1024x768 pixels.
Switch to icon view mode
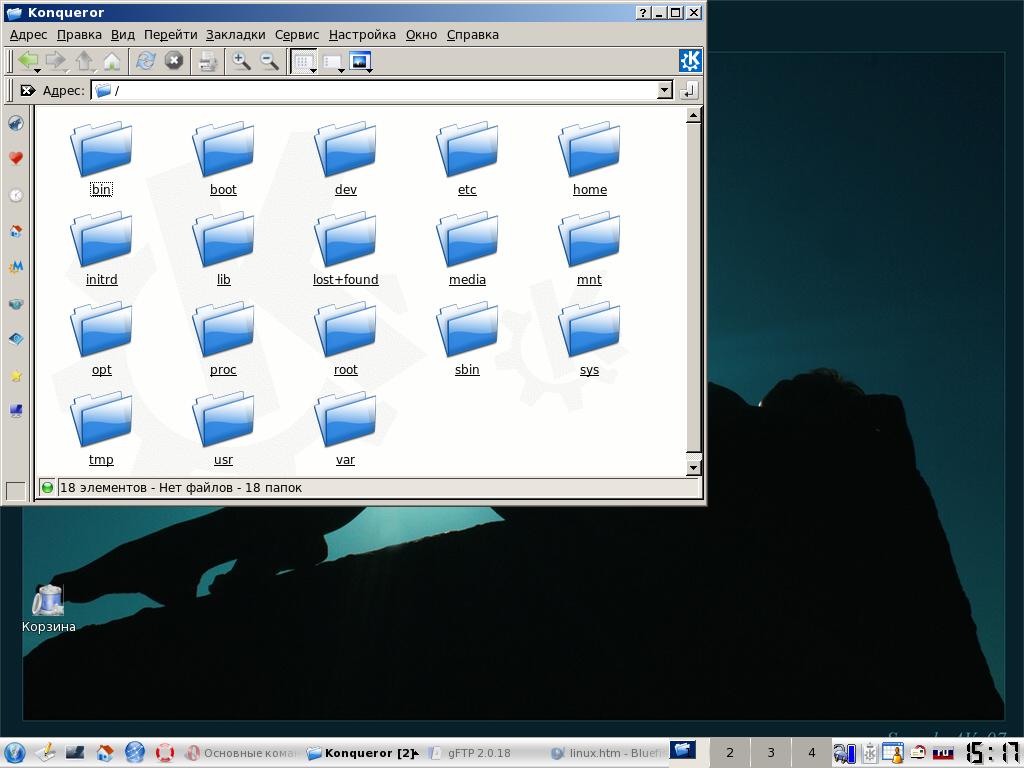click(304, 61)
